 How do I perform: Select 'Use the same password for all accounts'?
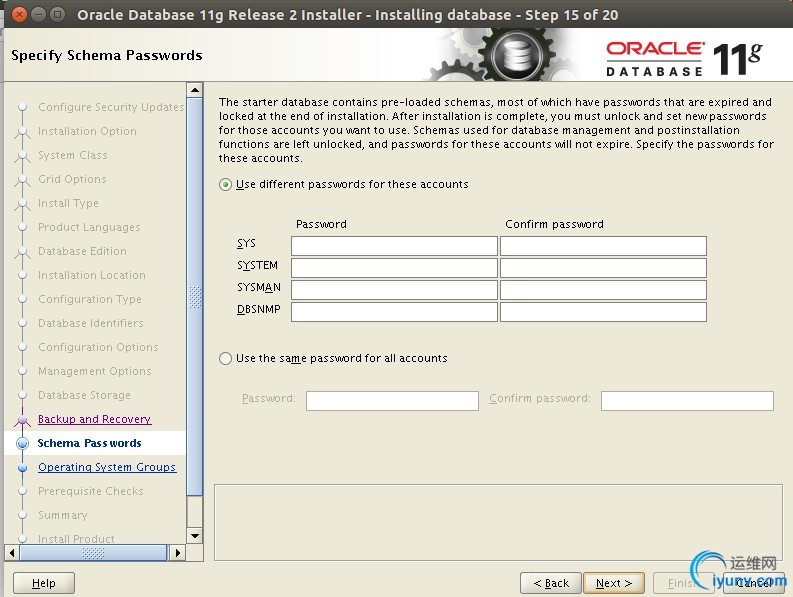[226, 359]
